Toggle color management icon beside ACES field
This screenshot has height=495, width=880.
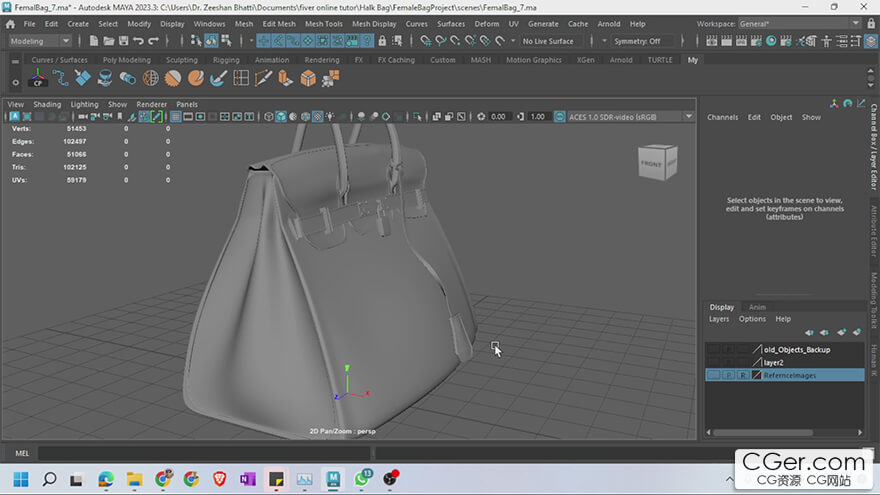click(560, 117)
